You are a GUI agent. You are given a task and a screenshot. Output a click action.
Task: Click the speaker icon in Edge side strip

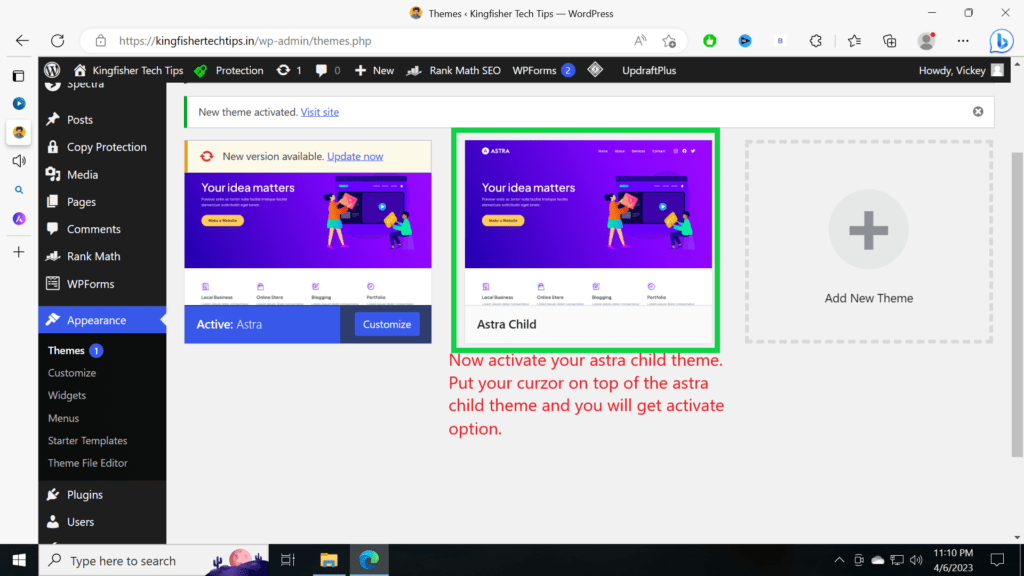(19, 161)
